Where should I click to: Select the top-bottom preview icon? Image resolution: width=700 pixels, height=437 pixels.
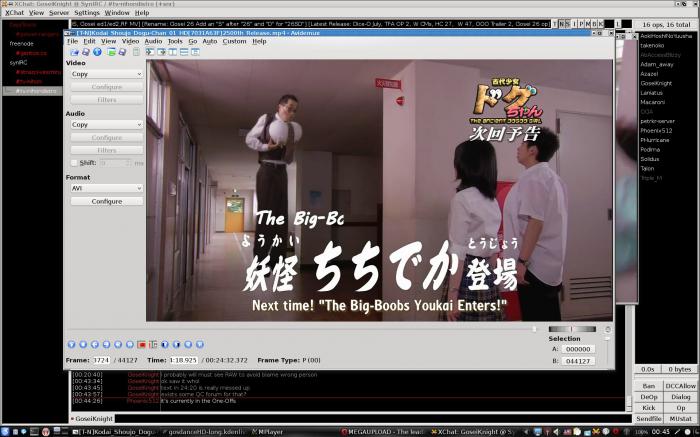tap(184, 52)
